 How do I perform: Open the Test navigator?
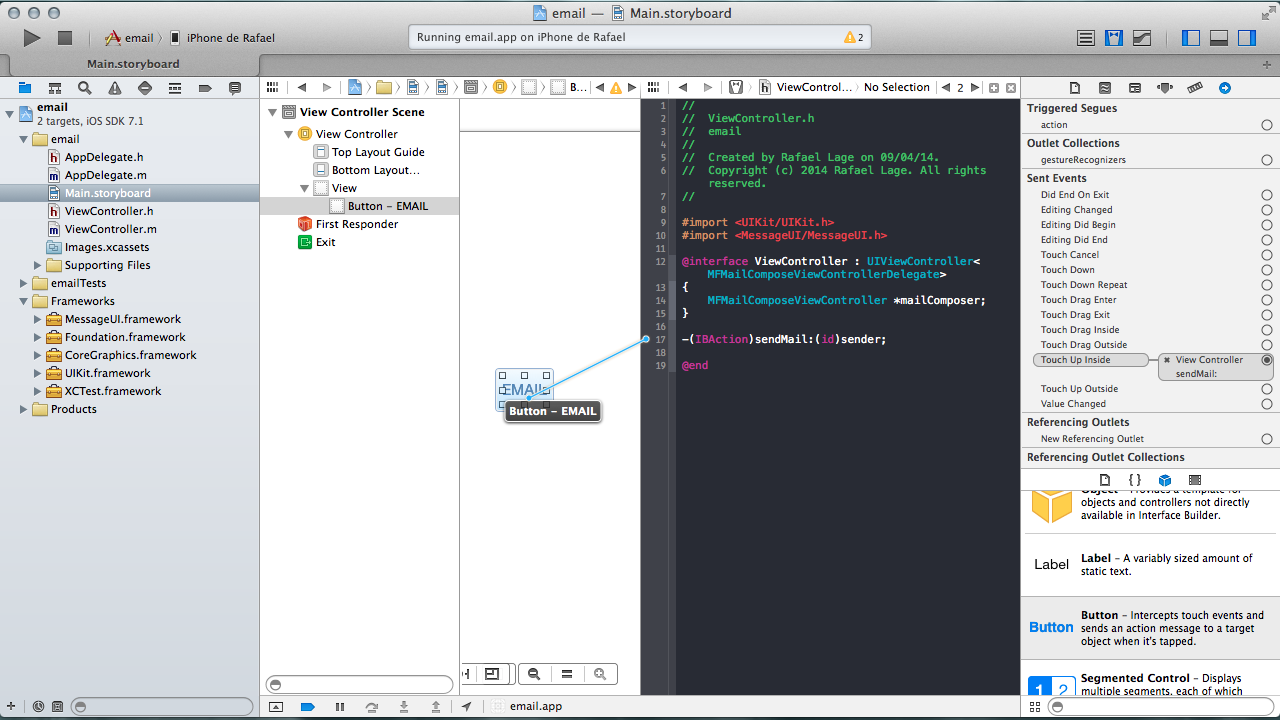[x=145, y=88]
